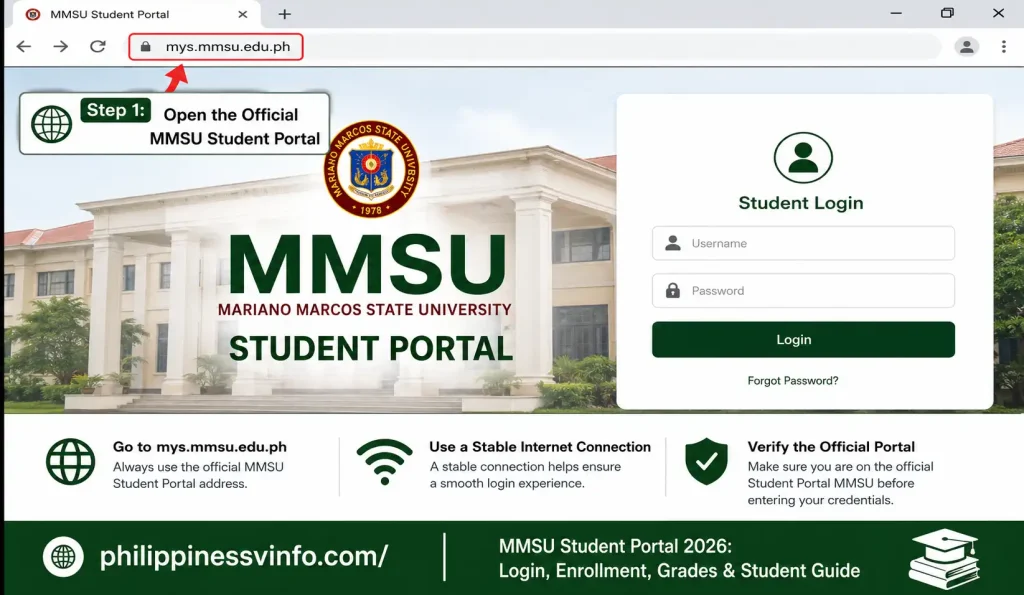Select the MMSU Student Portal tab
This screenshot has width=1024, height=595.
tap(134, 14)
